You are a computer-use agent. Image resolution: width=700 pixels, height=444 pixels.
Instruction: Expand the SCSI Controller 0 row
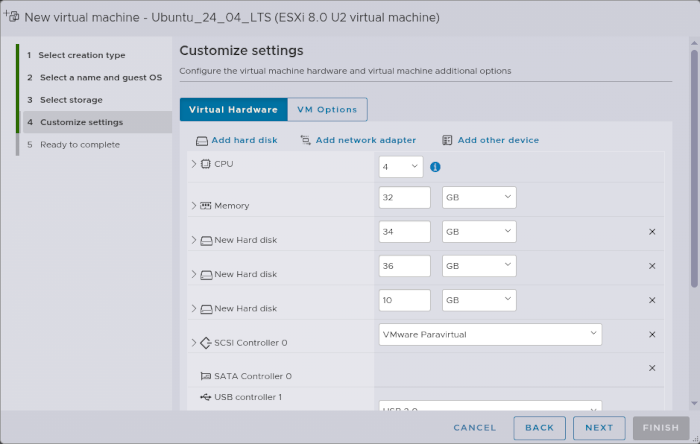(x=194, y=343)
